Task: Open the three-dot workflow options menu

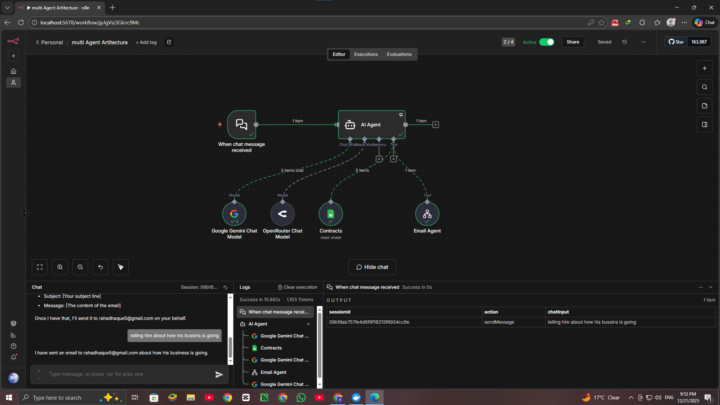Action: click(x=641, y=42)
